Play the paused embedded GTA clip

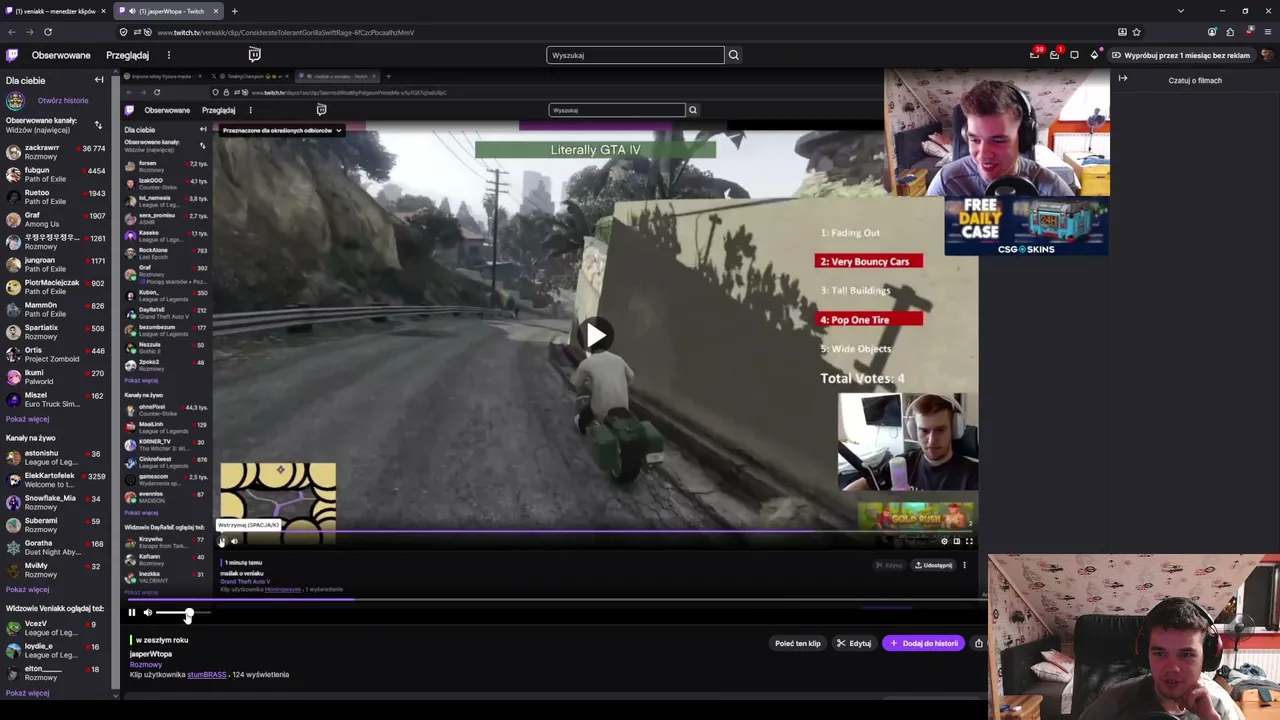point(596,335)
